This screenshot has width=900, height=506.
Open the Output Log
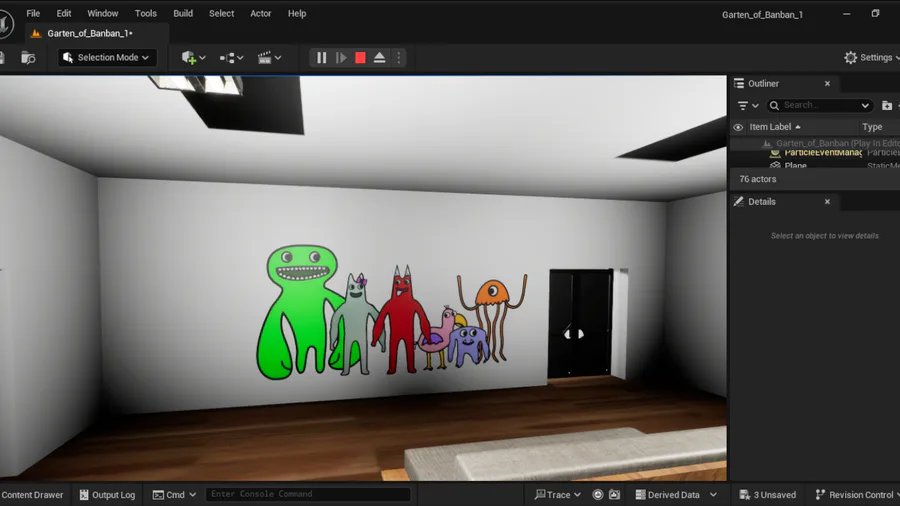pos(107,495)
